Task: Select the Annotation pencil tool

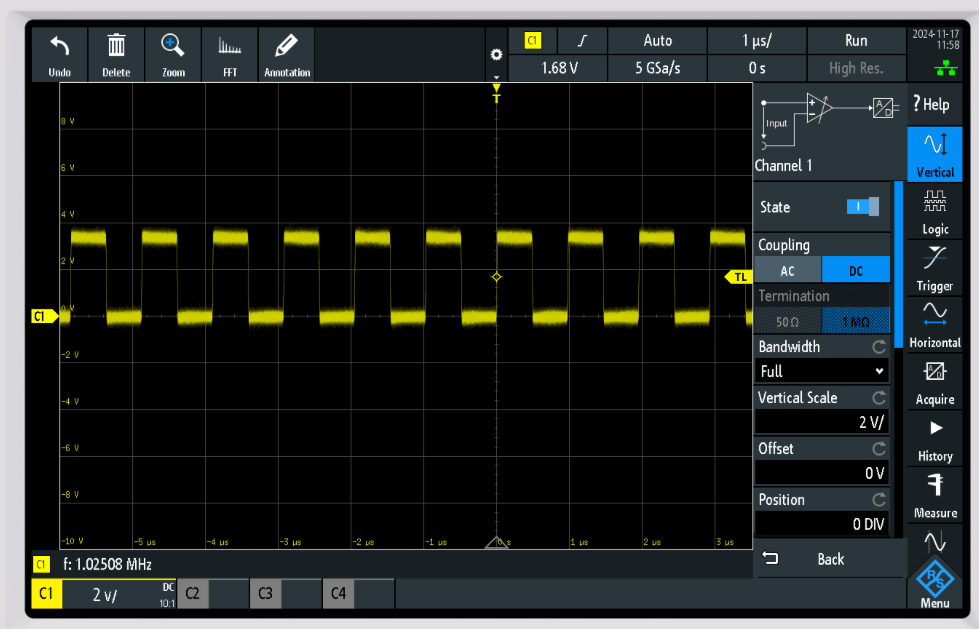Action: [287, 54]
